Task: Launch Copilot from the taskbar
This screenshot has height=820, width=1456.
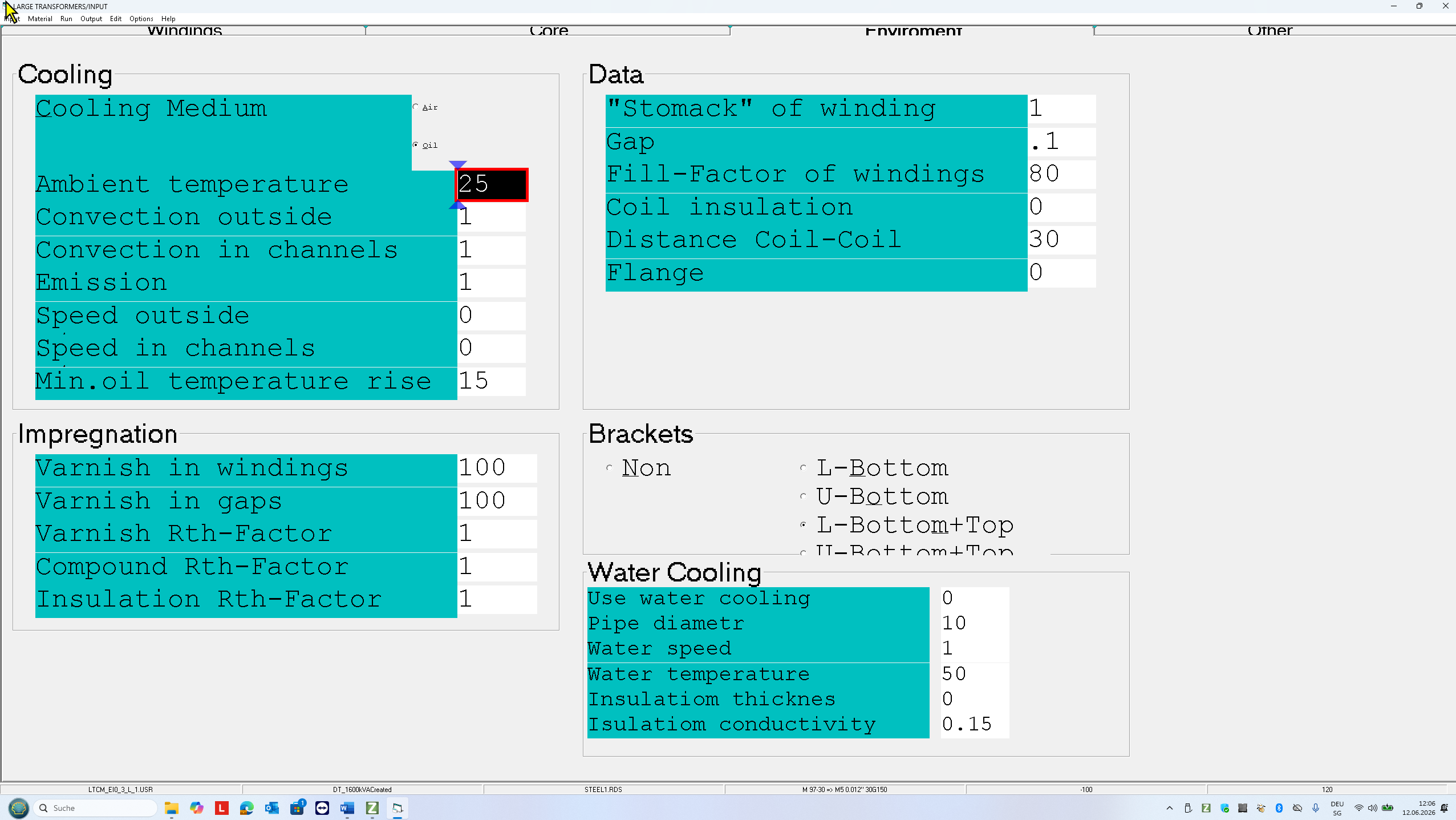Action: click(x=197, y=808)
